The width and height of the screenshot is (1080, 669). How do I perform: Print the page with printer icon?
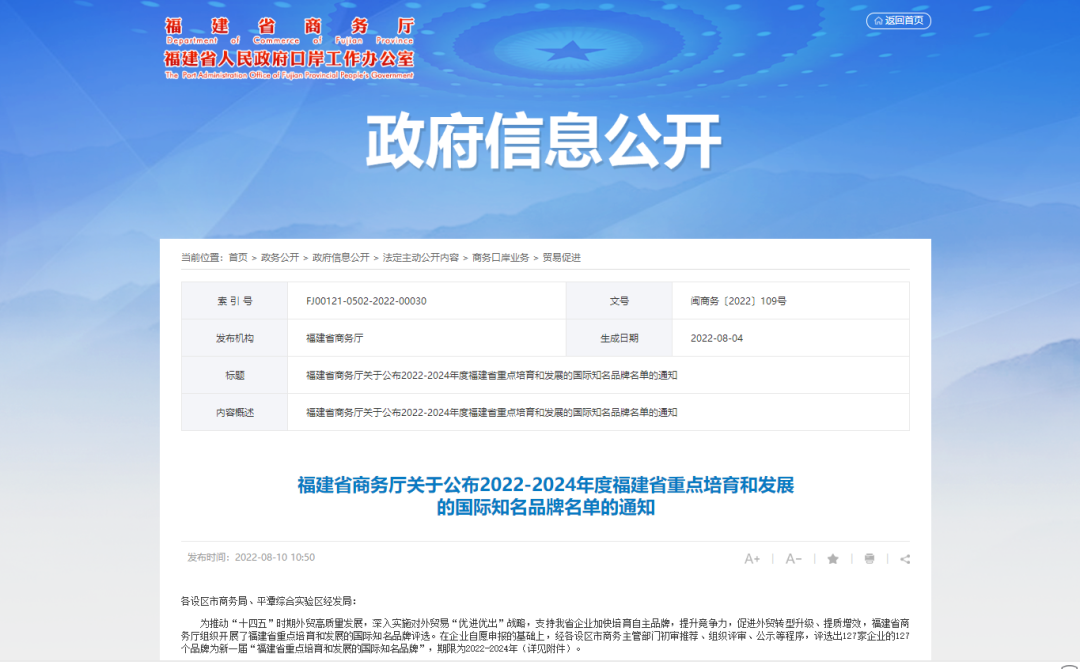pyautogui.click(x=869, y=559)
